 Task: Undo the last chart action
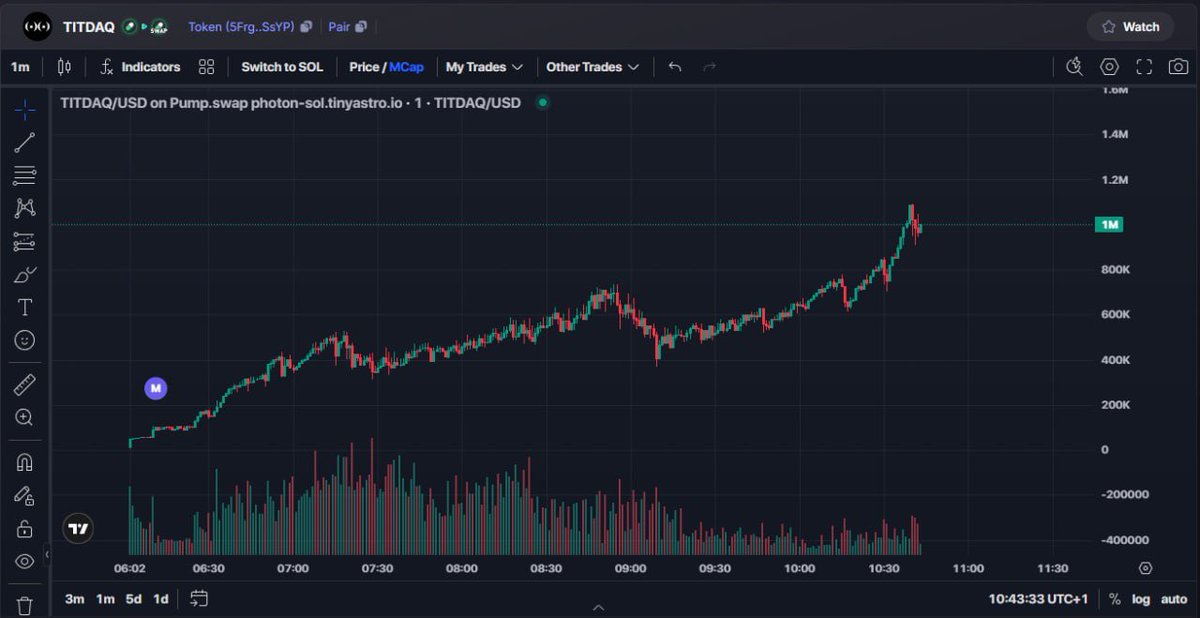pyautogui.click(x=675, y=67)
